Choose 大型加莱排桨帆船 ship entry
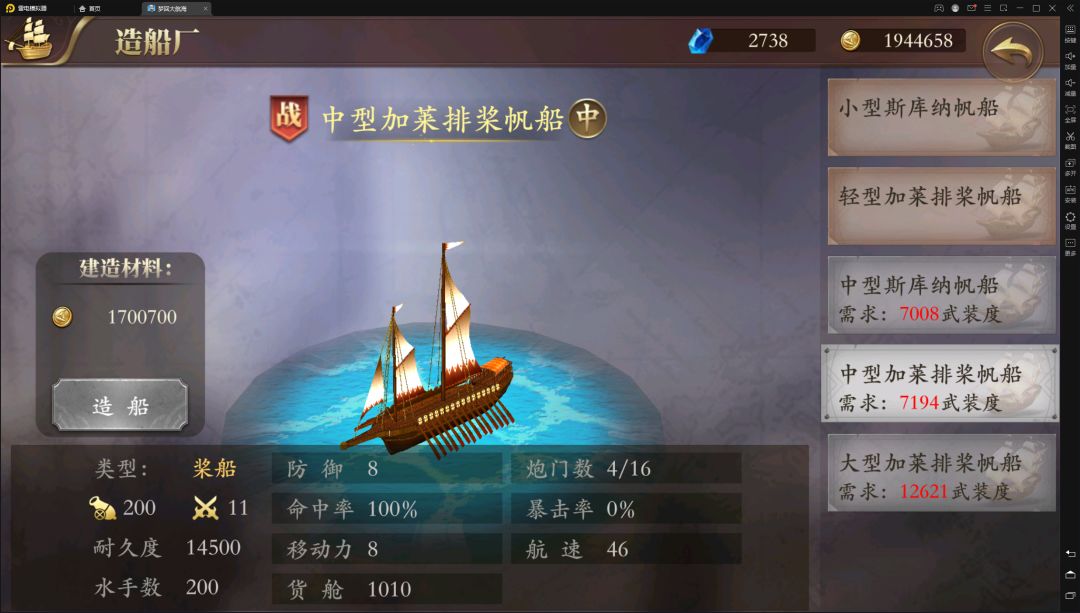 tap(941, 472)
